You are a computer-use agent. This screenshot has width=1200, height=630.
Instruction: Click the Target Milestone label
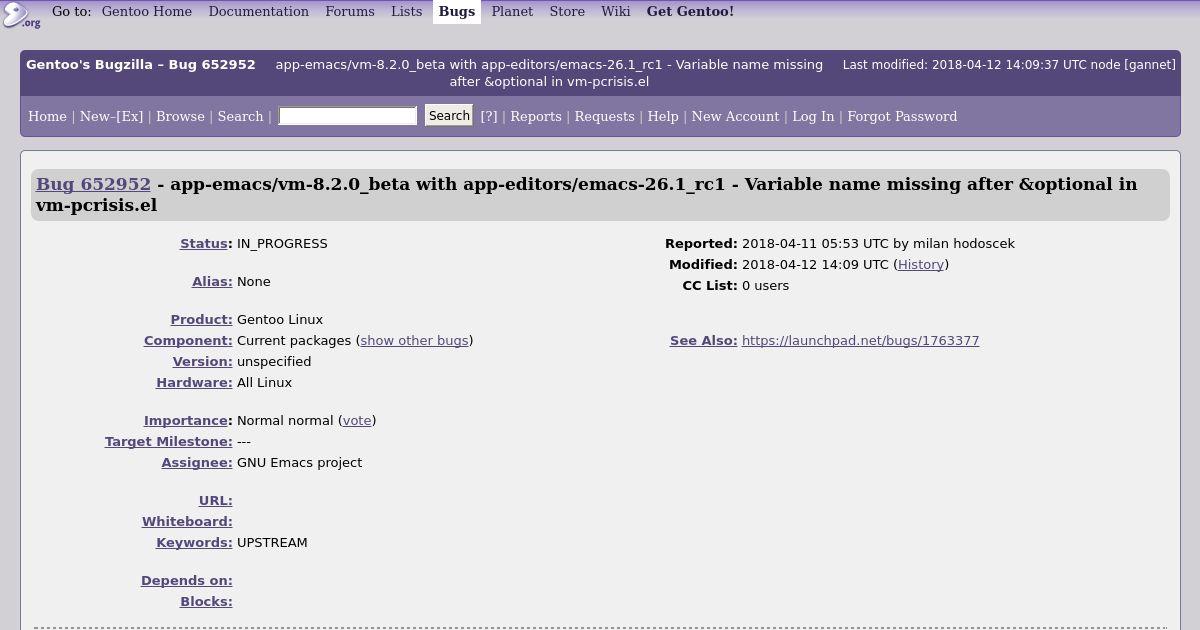click(x=168, y=441)
